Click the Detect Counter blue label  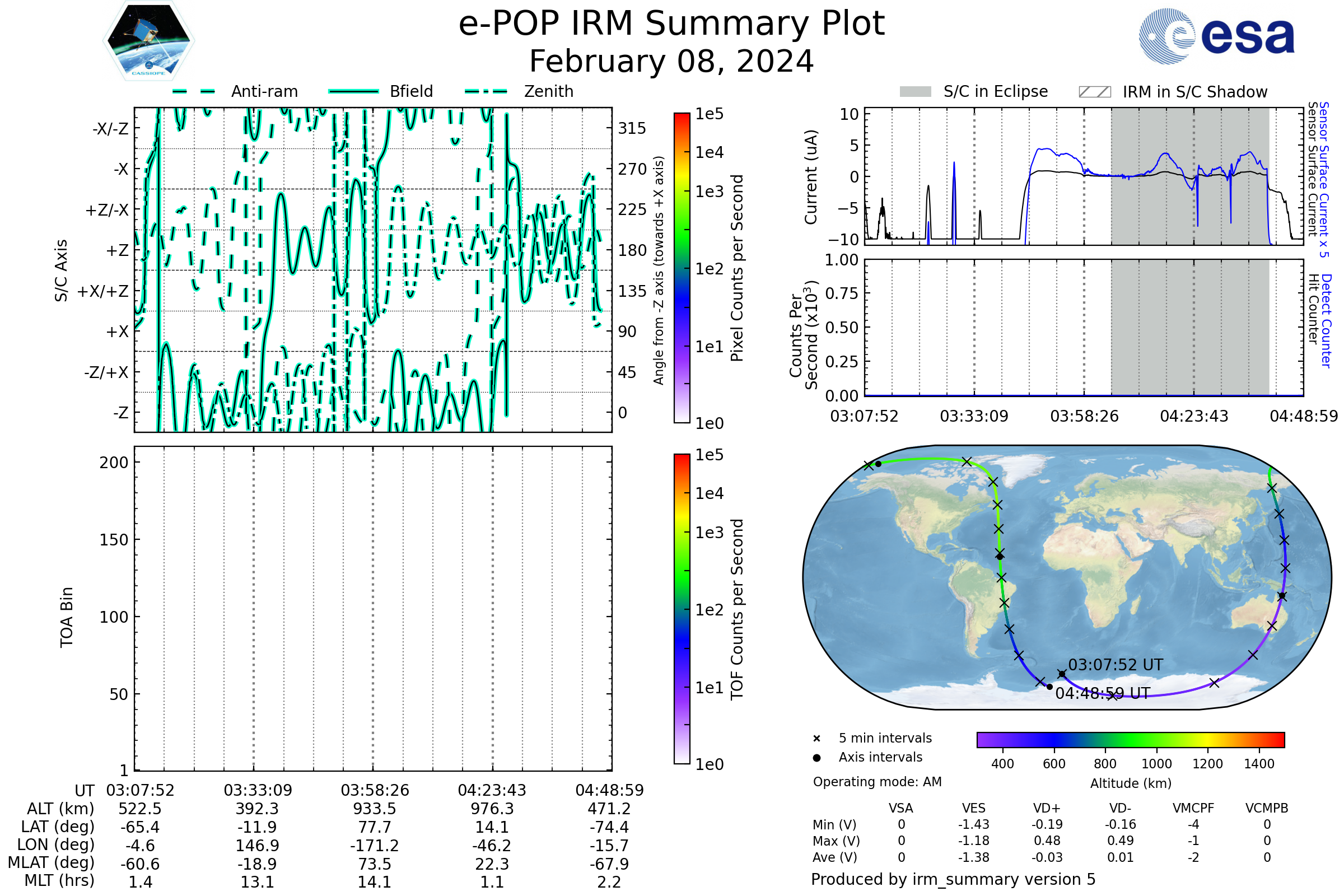[1326, 321]
